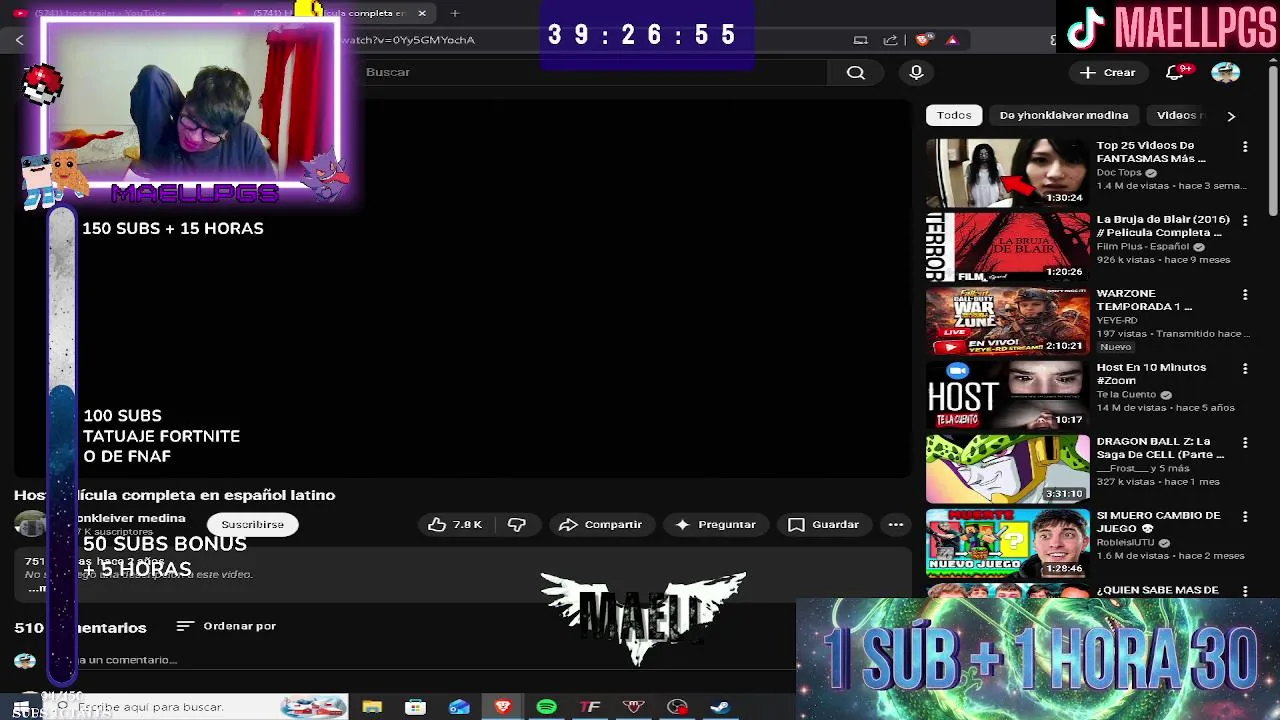Open the YEYE-RD channel name
1280x720 pixels.
pyautogui.click(x=1117, y=320)
